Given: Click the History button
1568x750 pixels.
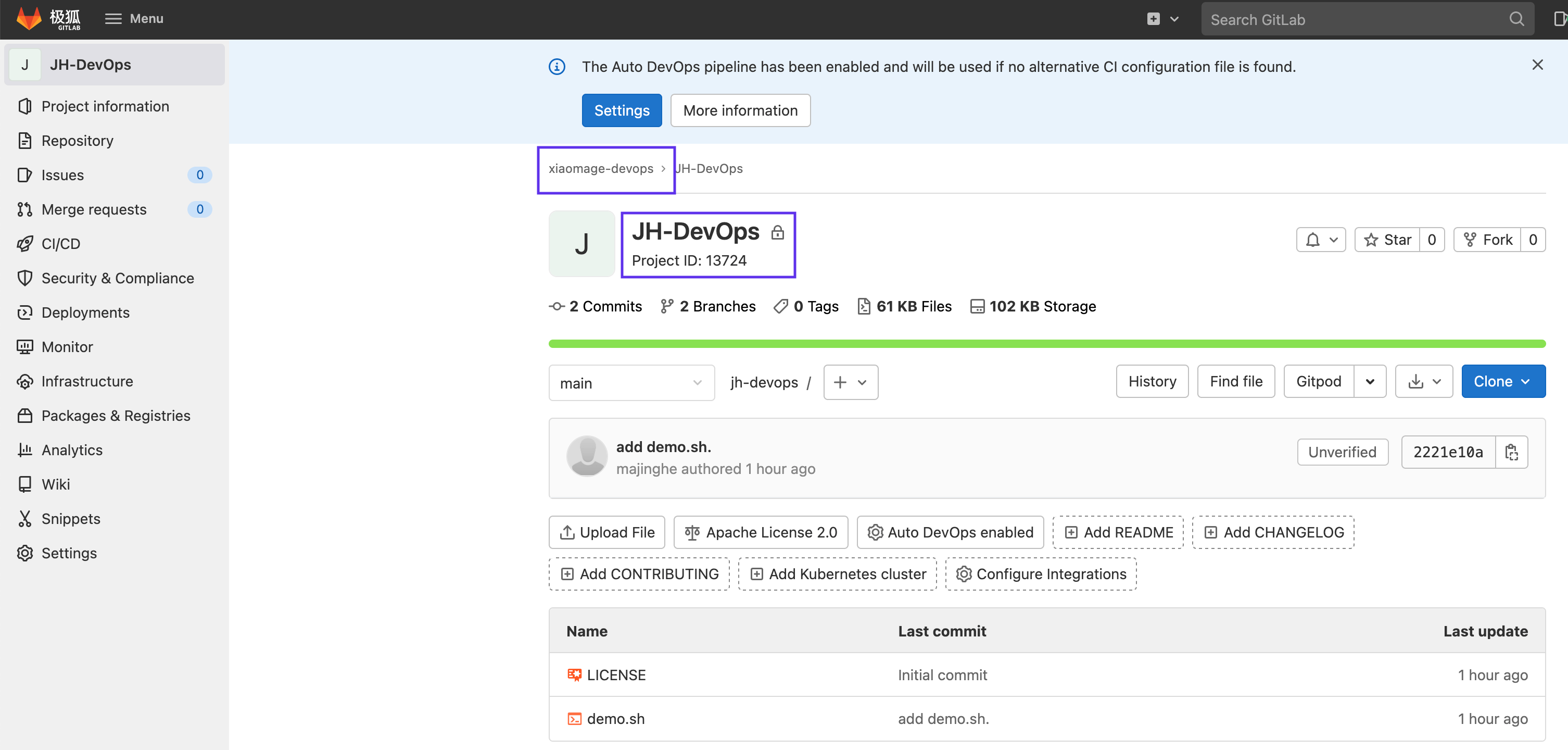Looking at the screenshot, I should click(1152, 382).
